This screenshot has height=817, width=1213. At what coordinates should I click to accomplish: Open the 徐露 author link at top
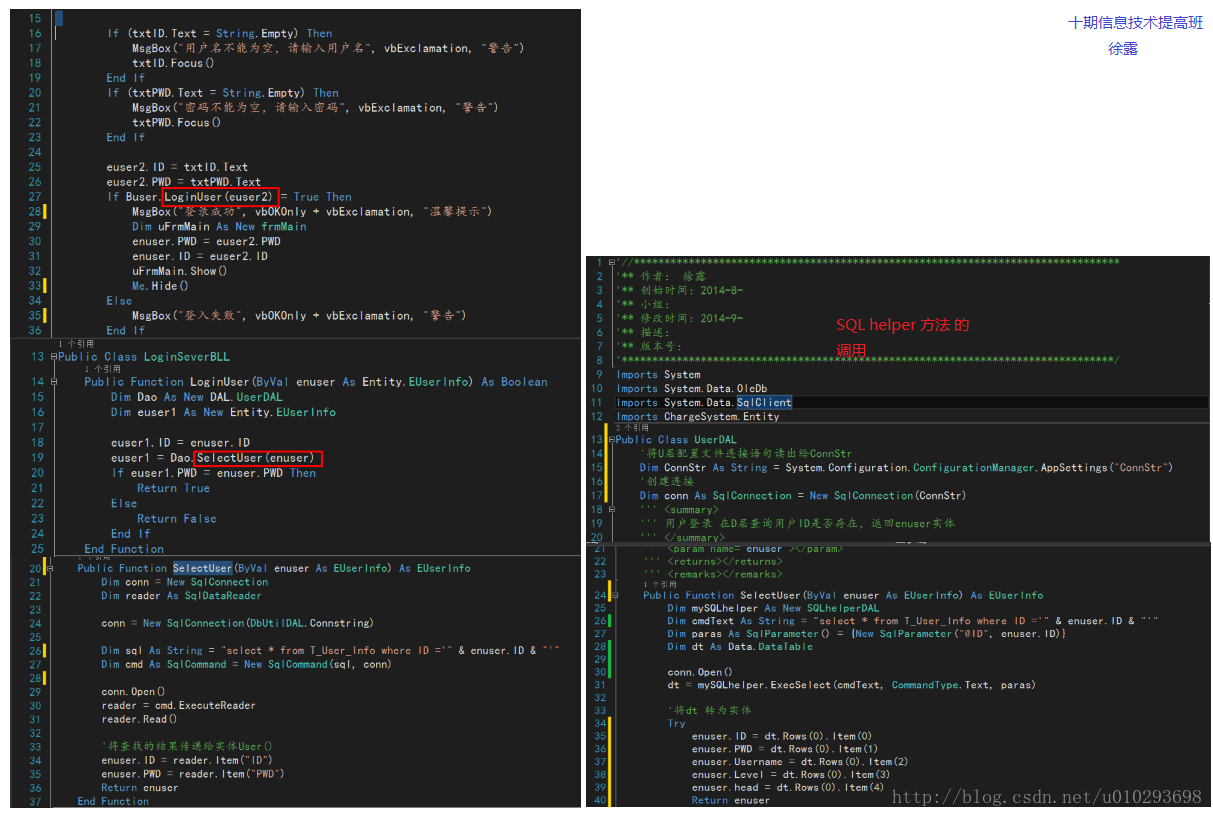pyautogui.click(x=1123, y=48)
